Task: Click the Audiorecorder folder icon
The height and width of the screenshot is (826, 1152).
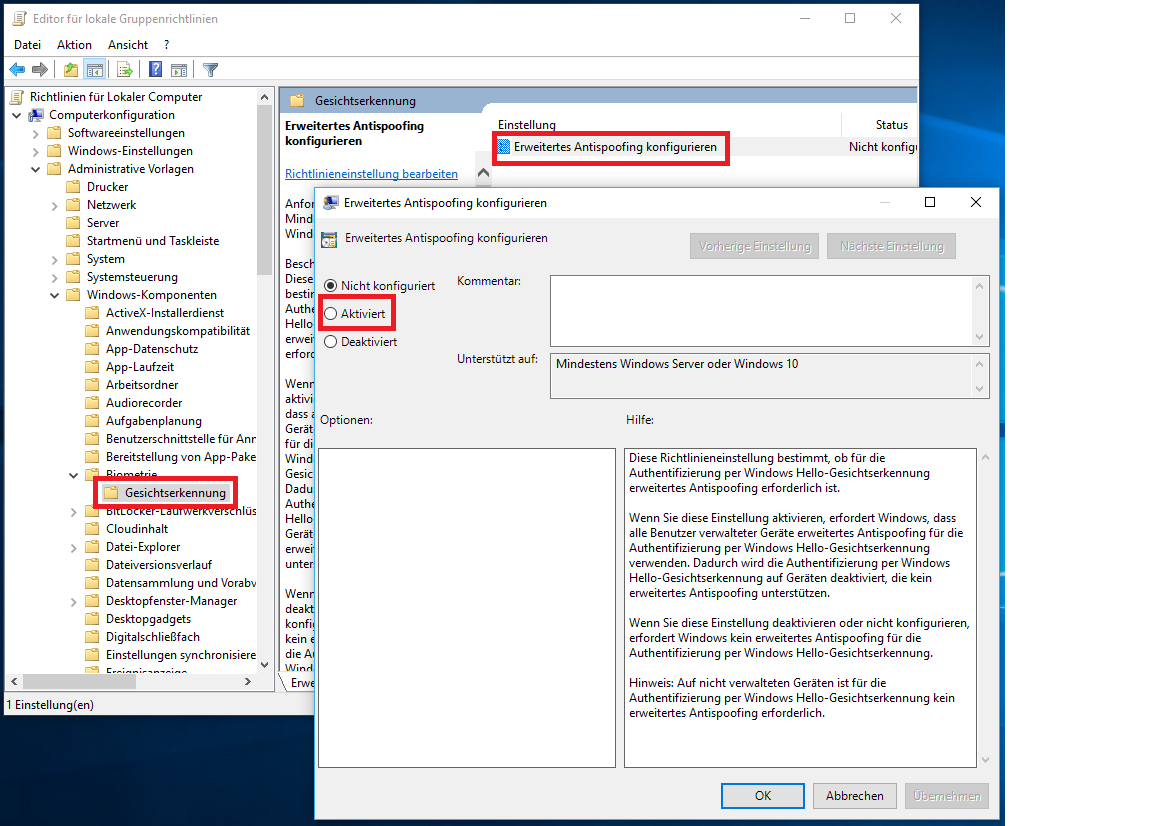Action: click(x=92, y=403)
